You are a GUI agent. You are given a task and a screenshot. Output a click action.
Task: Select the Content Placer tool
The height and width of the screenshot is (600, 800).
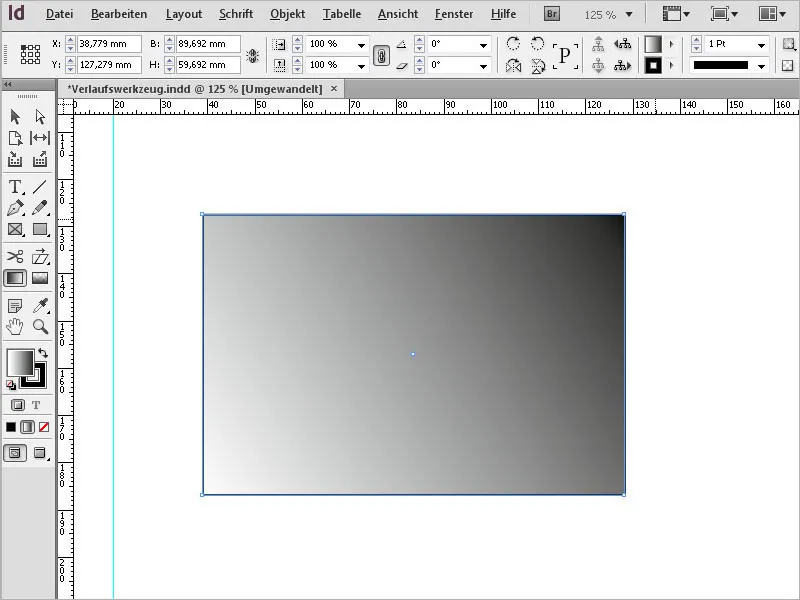(x=40, y=160)
